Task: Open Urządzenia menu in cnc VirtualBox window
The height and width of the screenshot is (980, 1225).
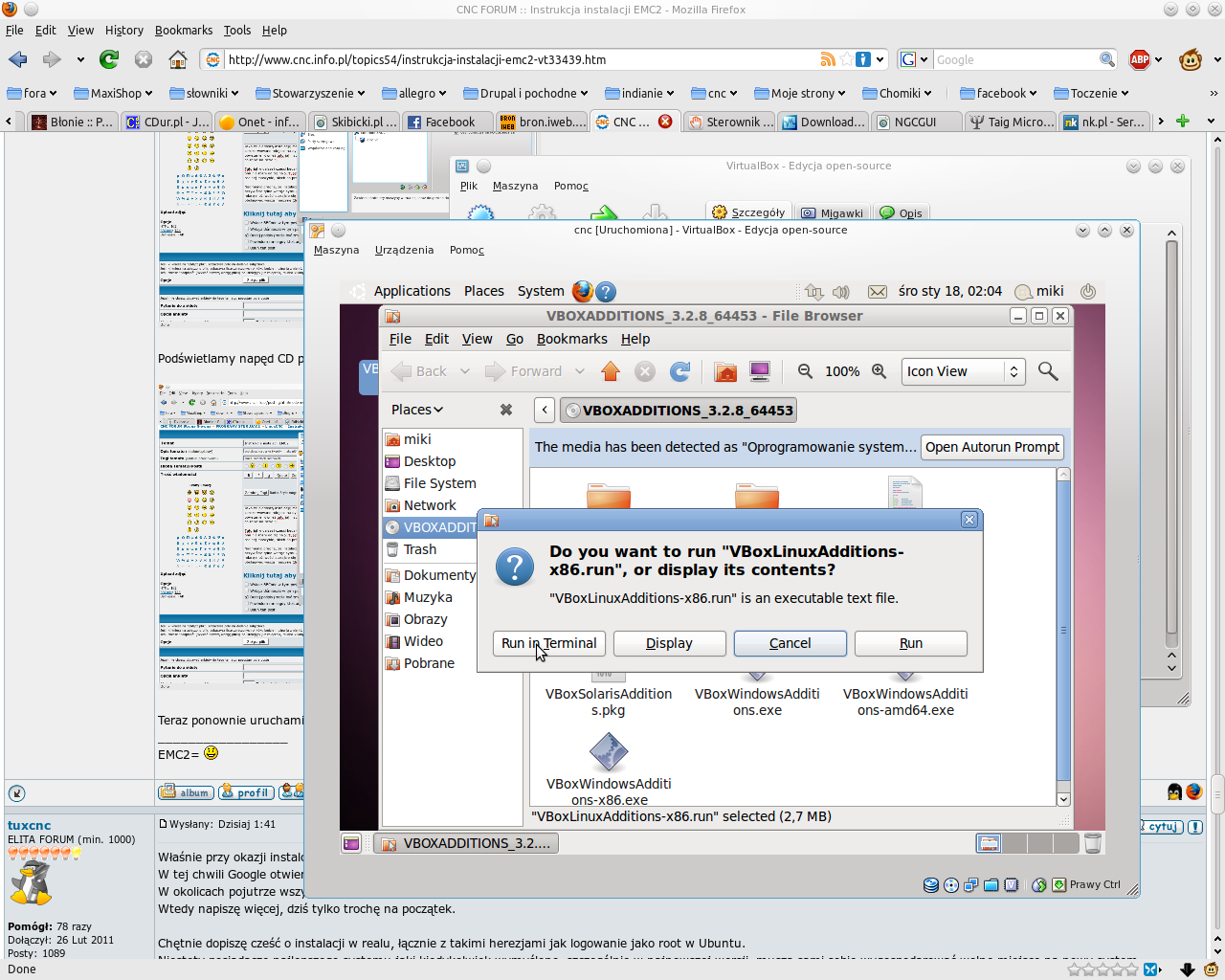Action: coord(404,250)
